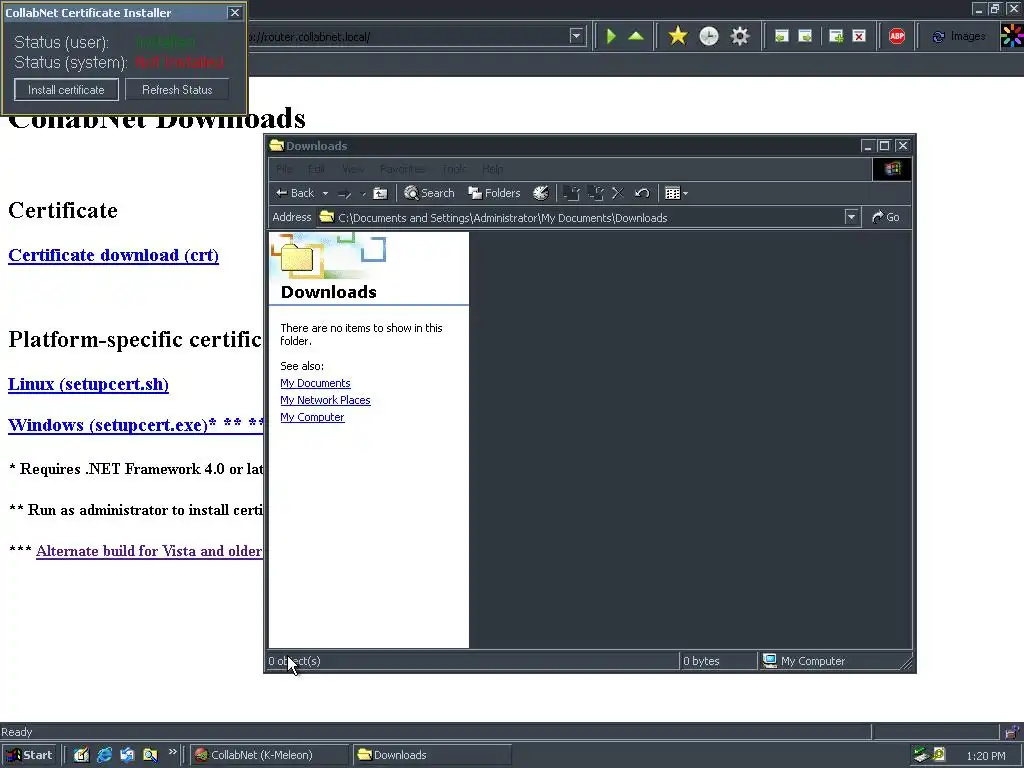Click the green Up triangle in browser toolbar
Viewport: 1024px width, 768px height.
point(636,36)
